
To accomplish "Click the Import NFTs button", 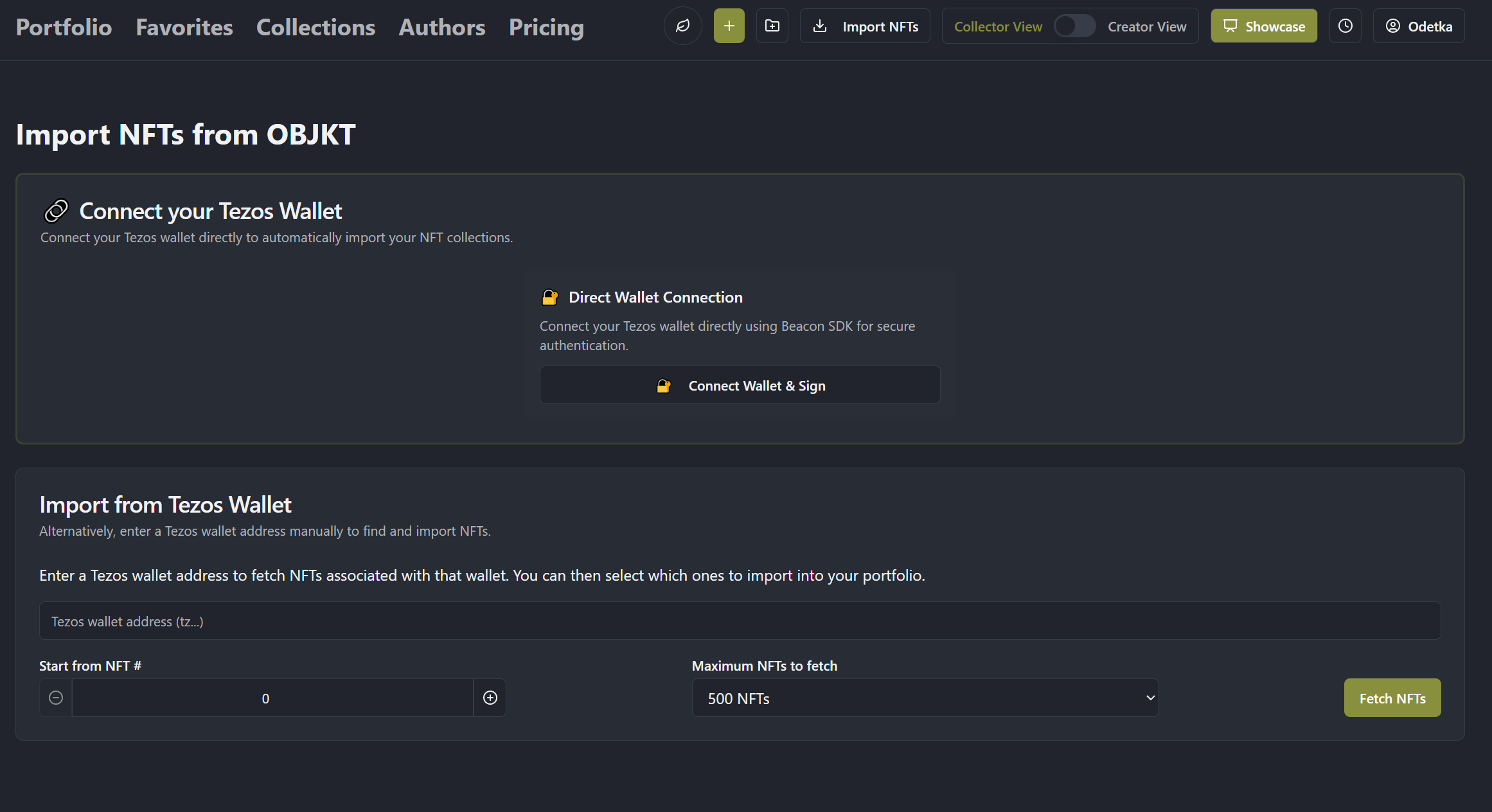I will coord(865,26).
